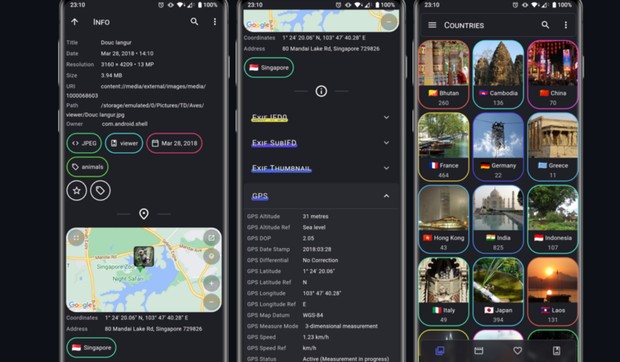
Task: Open the Cambodia country album
Action: (x=498, y=74)
